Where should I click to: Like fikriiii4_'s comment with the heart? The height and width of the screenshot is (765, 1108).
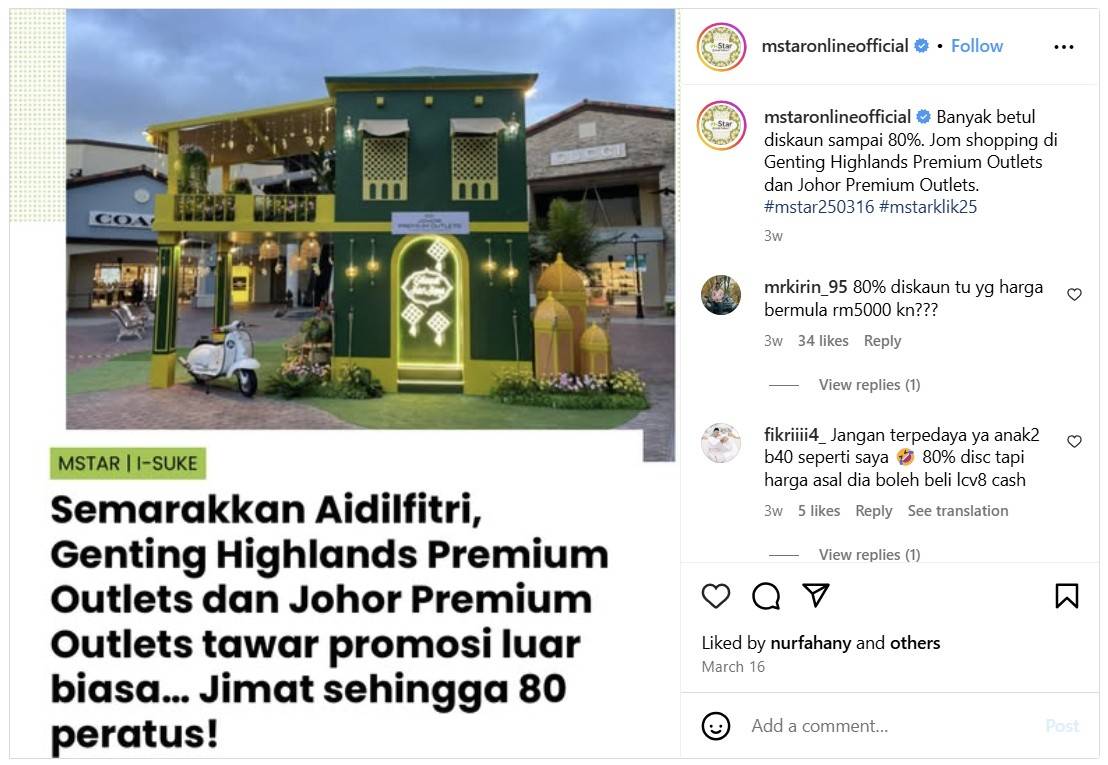[1074, 441]
